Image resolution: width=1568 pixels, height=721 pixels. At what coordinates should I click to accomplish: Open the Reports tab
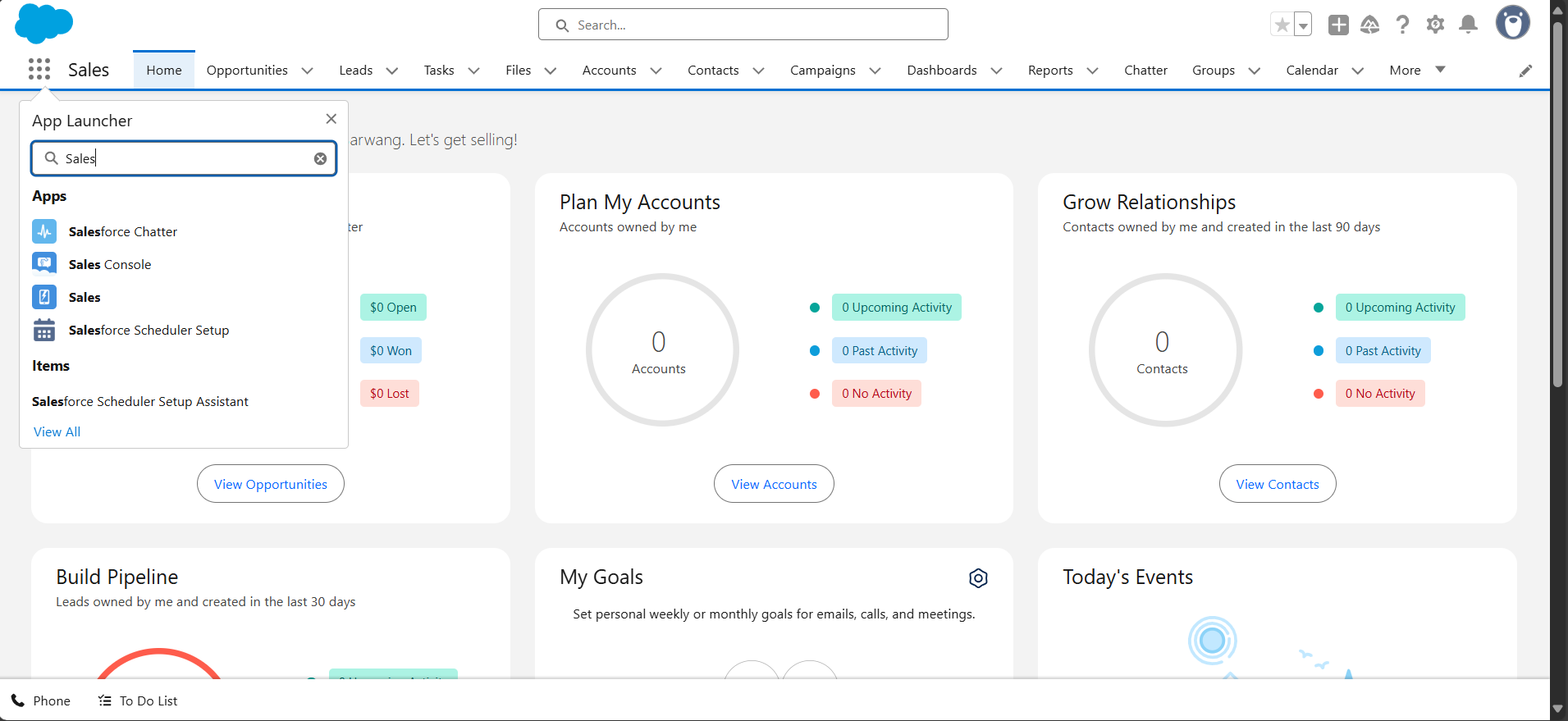1050,70
